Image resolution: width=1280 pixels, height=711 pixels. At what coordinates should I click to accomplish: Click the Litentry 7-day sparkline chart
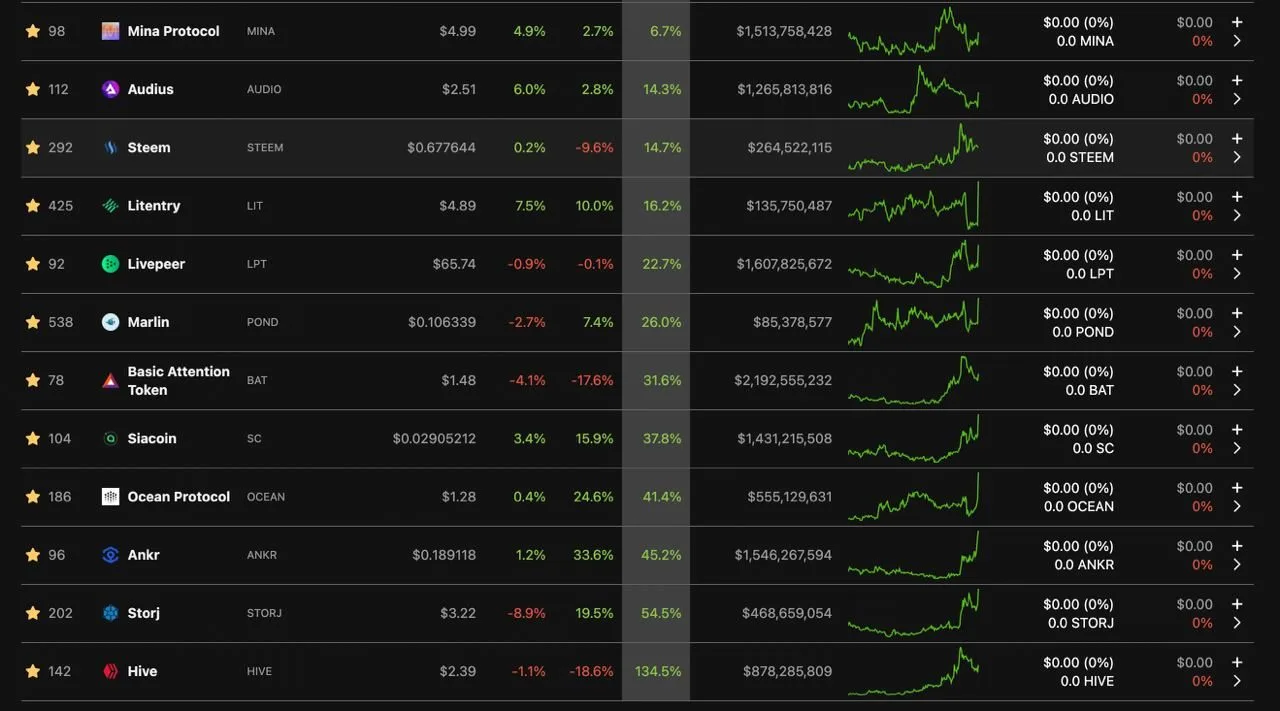pyautogui.click(x=913, y=205)
